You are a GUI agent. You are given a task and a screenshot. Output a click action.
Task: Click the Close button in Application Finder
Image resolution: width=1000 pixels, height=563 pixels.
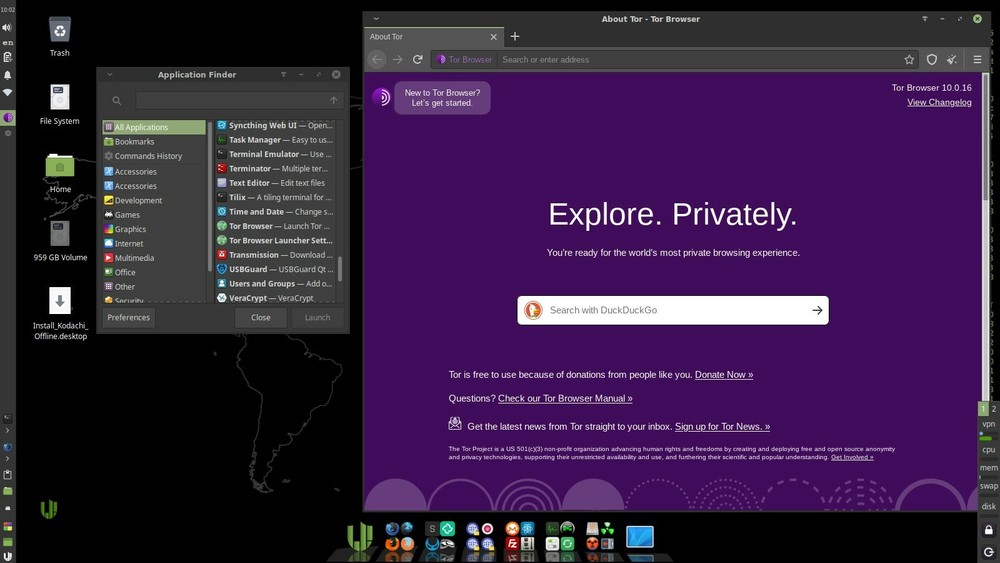pyautogui.click(x=260, y=318)
